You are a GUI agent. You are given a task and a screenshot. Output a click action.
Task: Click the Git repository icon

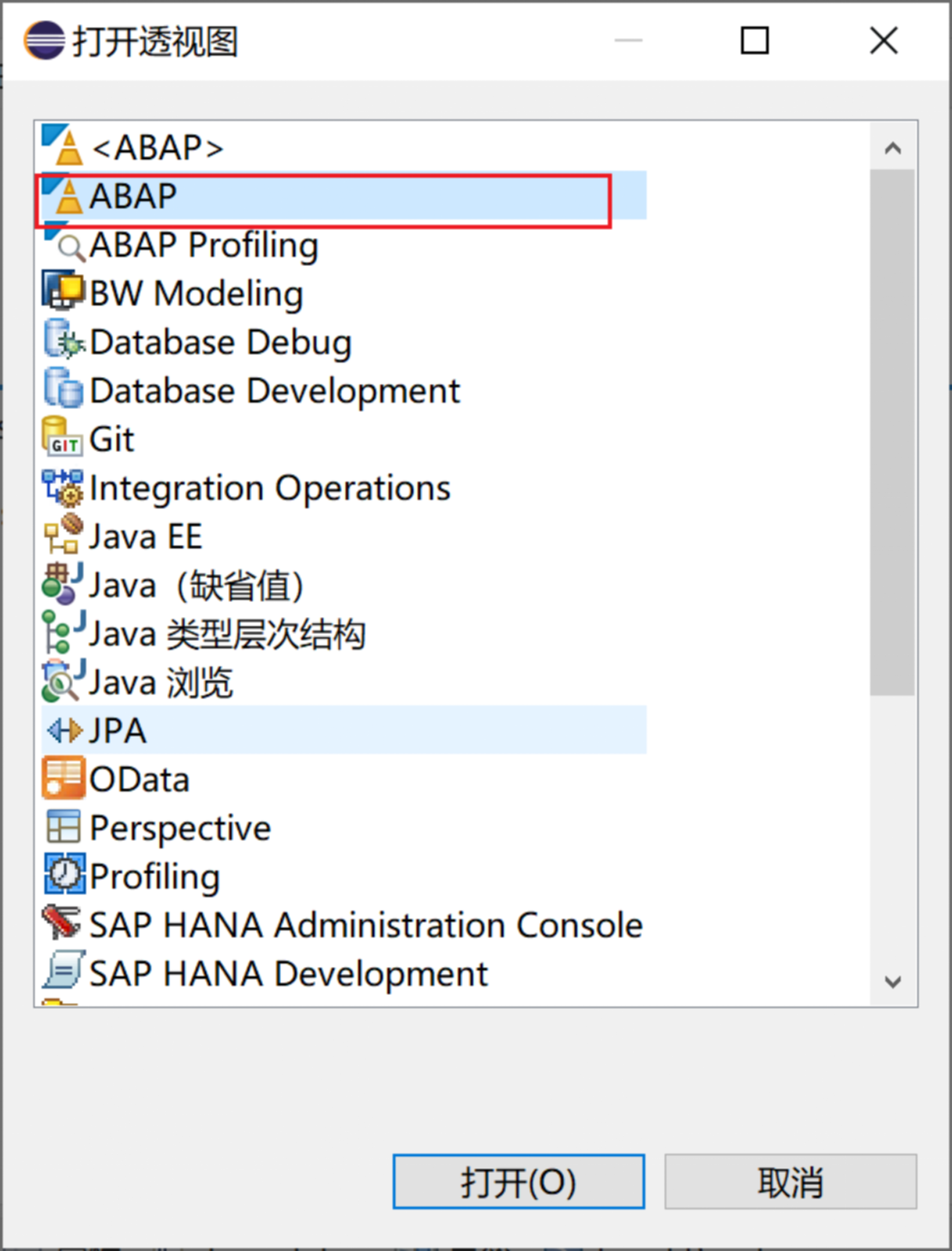(x=62, y=437)
